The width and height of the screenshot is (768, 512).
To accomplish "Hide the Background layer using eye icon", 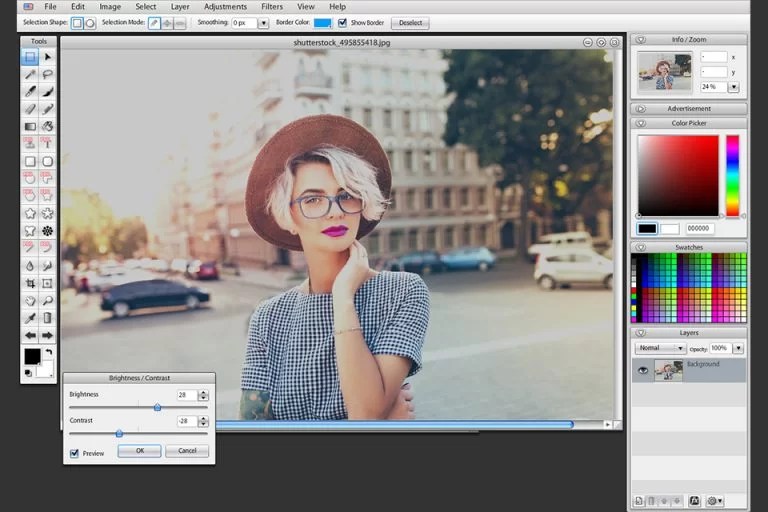I will click(x=643, y=371).
